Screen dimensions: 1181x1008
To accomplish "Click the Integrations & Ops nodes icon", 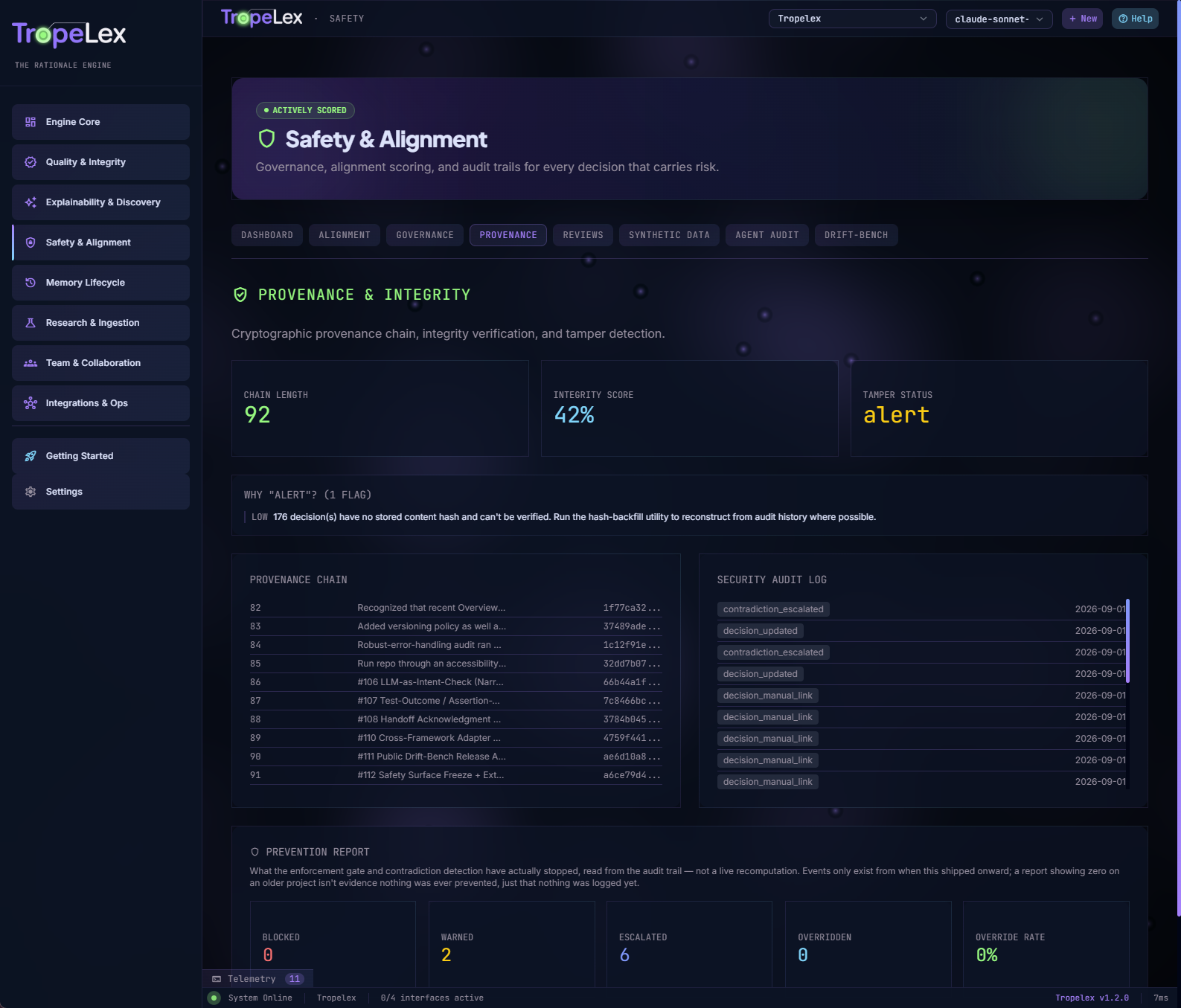I will pyautogui.click(x=31, y=403).
